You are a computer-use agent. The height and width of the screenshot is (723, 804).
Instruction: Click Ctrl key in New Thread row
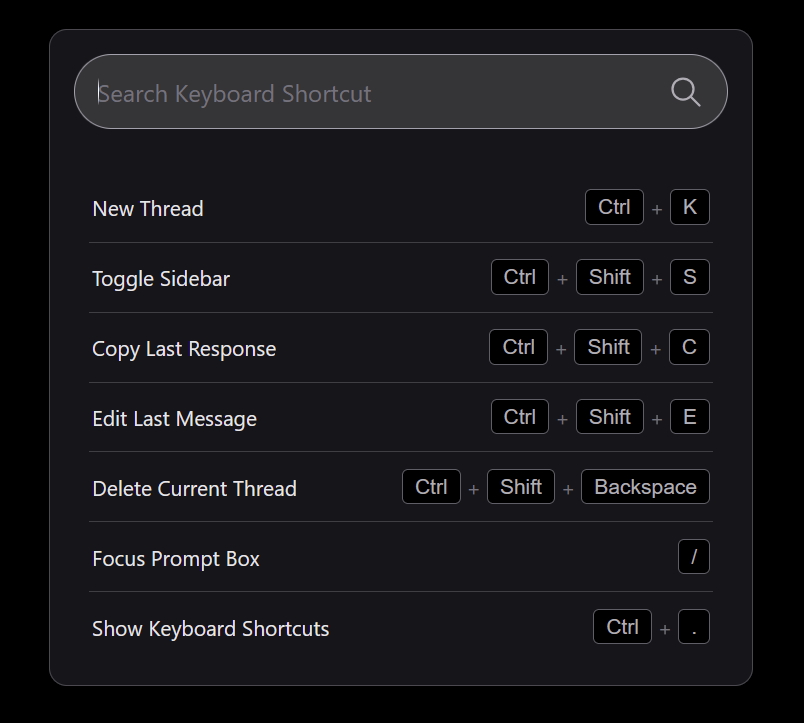coord(614,207)
